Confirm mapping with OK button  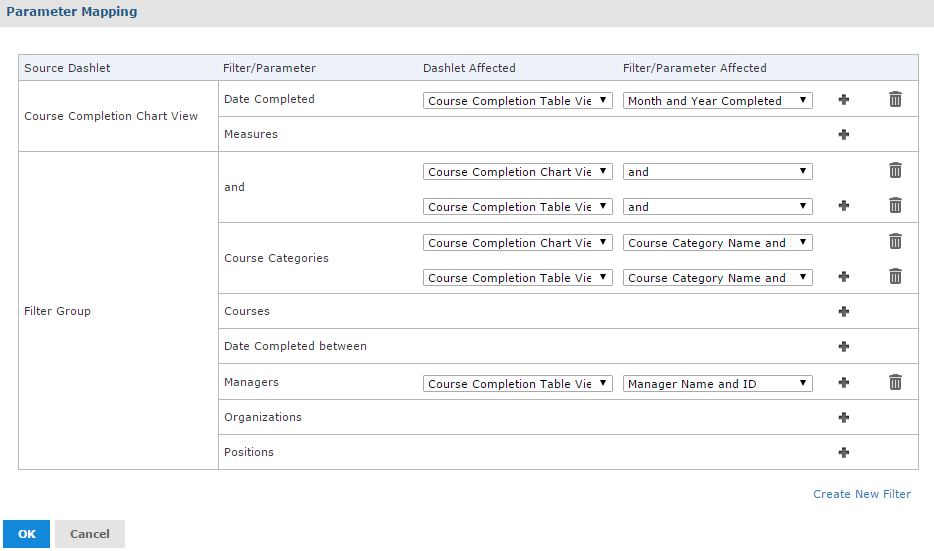point(26,534)
